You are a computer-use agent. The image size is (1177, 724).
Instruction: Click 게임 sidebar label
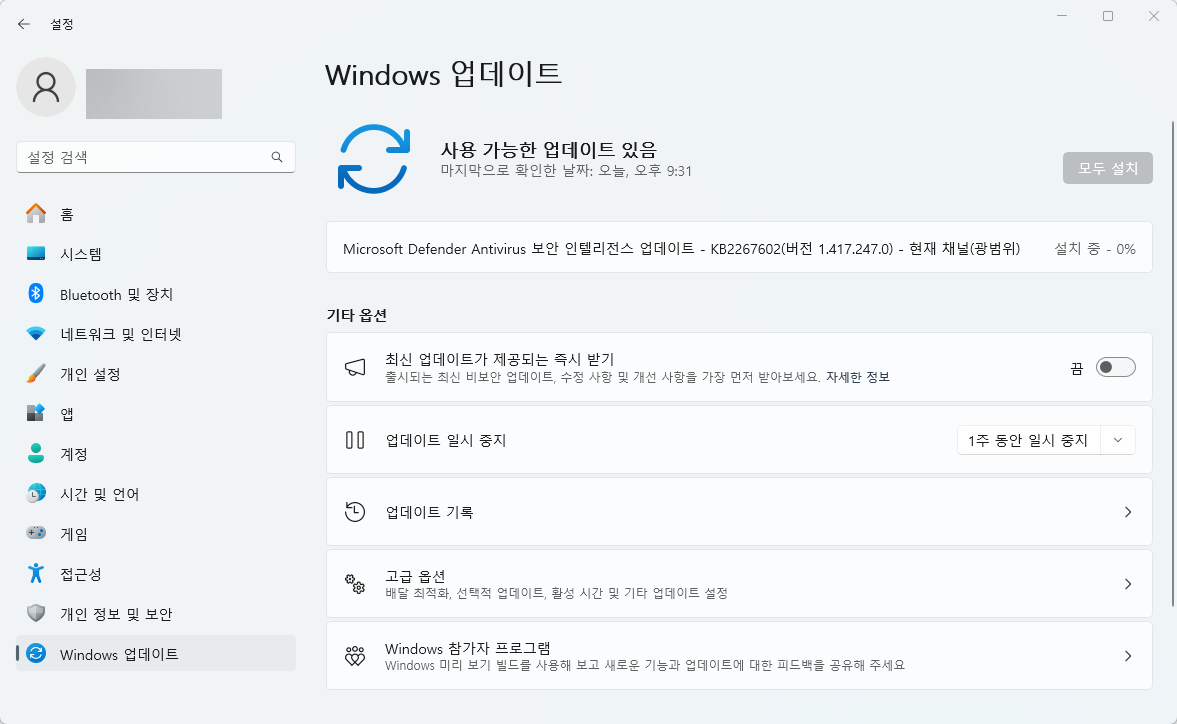(74, 534)
